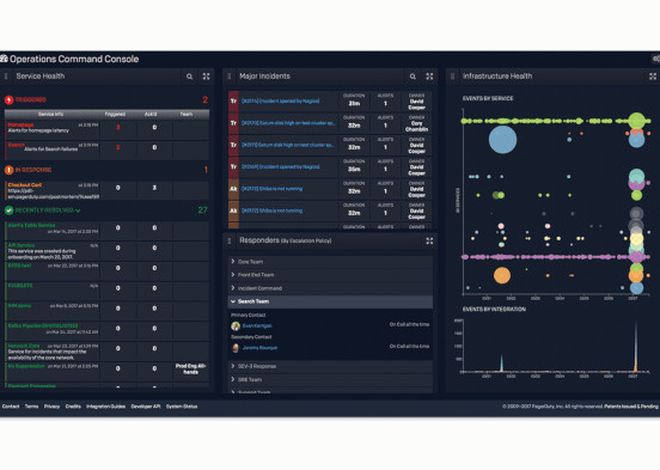Open the Patents Issued & Pending link

[631, 406]
